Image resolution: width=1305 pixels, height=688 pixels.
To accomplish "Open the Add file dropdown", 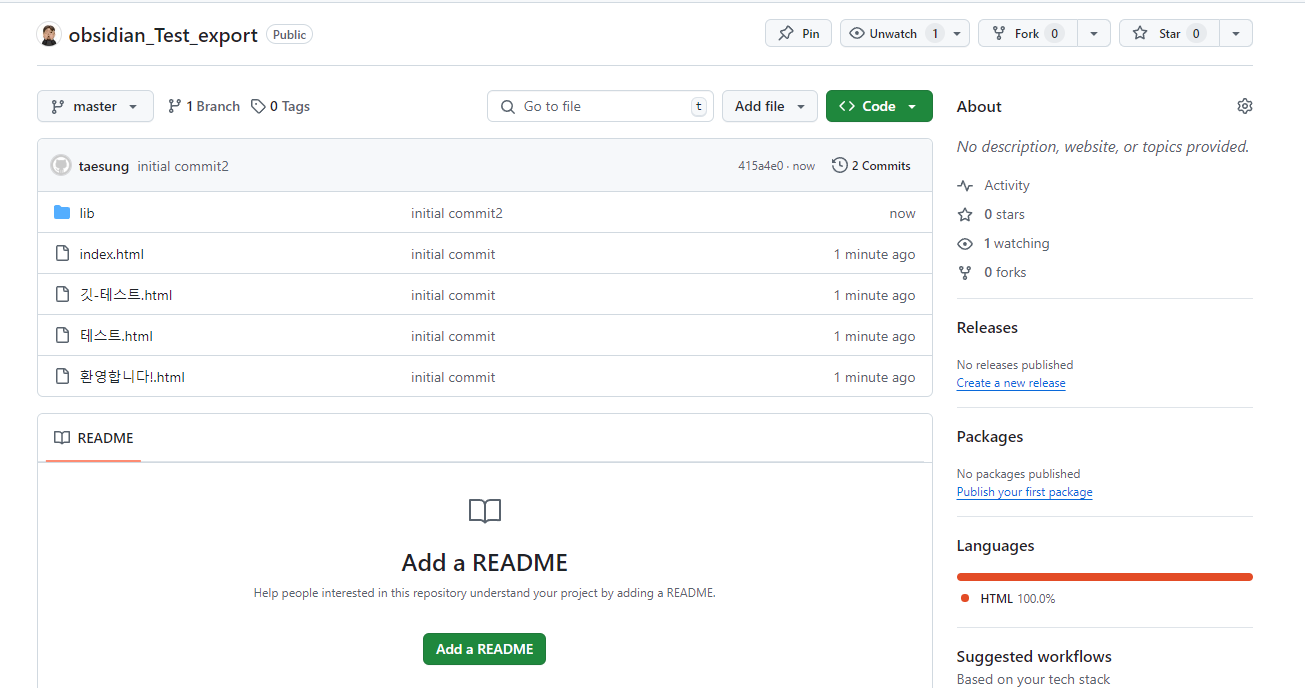I will click(770, 106).
